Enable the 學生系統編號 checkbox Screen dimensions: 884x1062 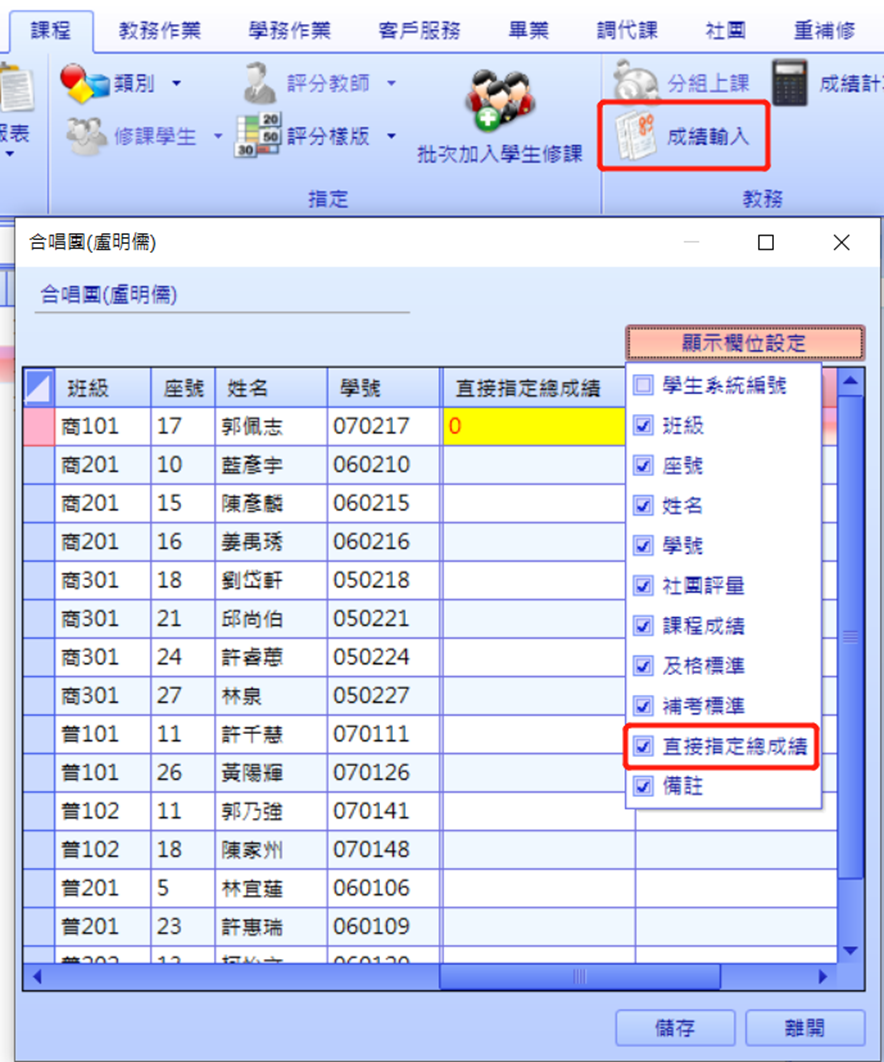[643, 385]
